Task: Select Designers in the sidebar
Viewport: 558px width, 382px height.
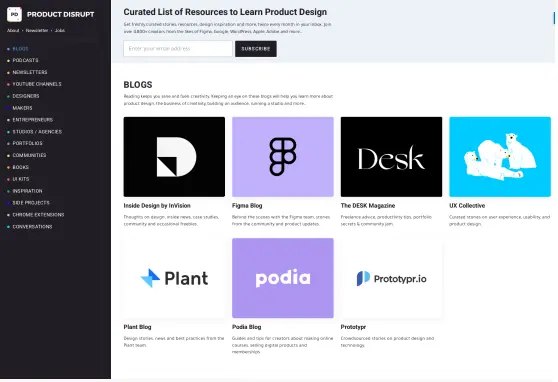Action: click(x=26, y=96)
